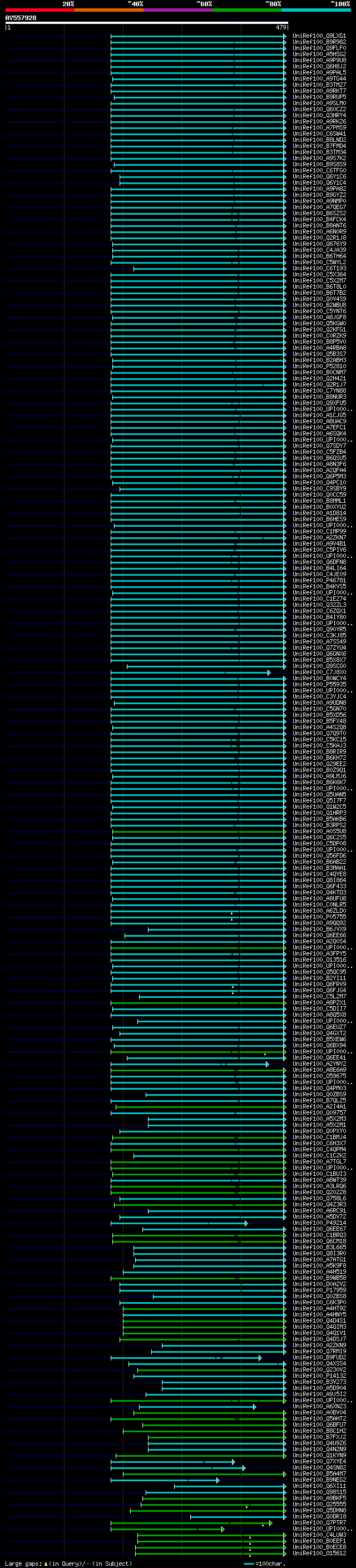Open the UniRef100_Q6H8J2 hit
The image size is (356, 1568).
point(319,66)
